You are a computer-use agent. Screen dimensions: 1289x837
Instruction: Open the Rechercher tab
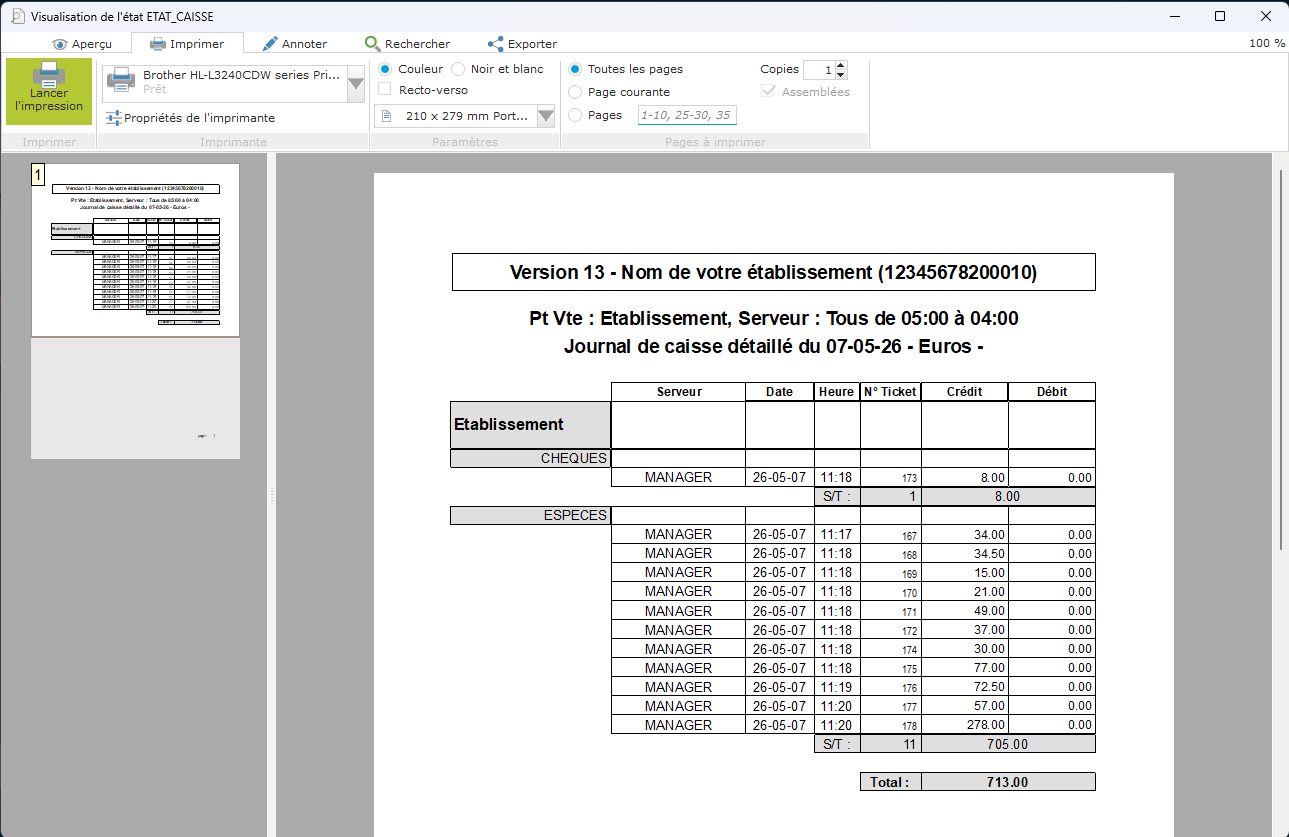pyautogui.click(x=407, y=44)
